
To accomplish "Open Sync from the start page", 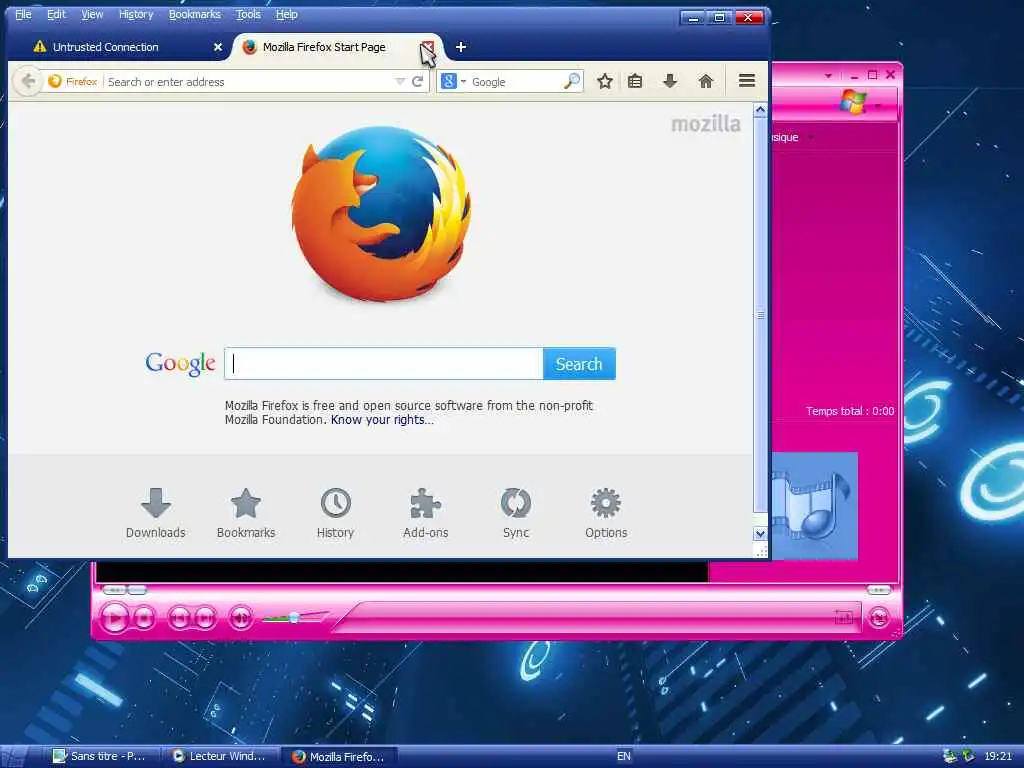I will click(x=516, y=513).
